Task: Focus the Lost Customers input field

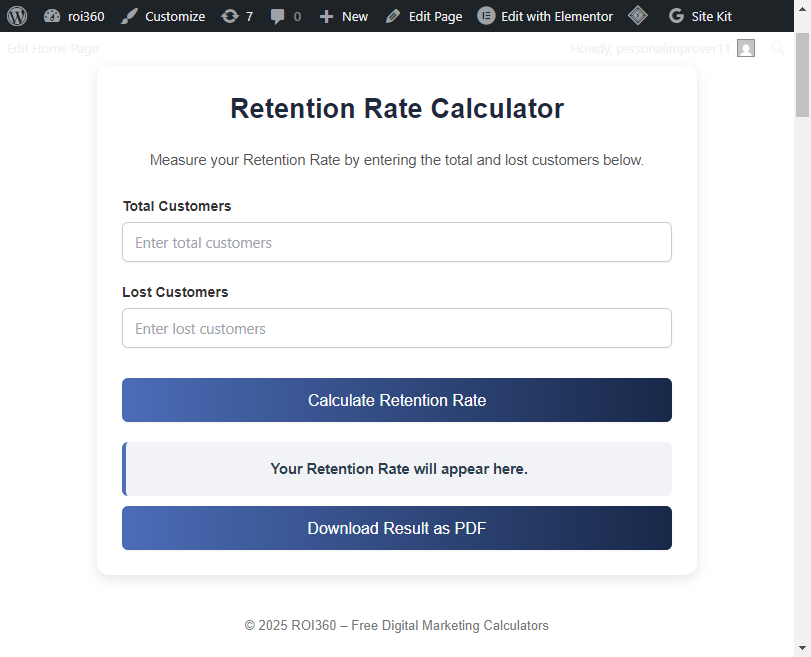Action: coord(397,328)
